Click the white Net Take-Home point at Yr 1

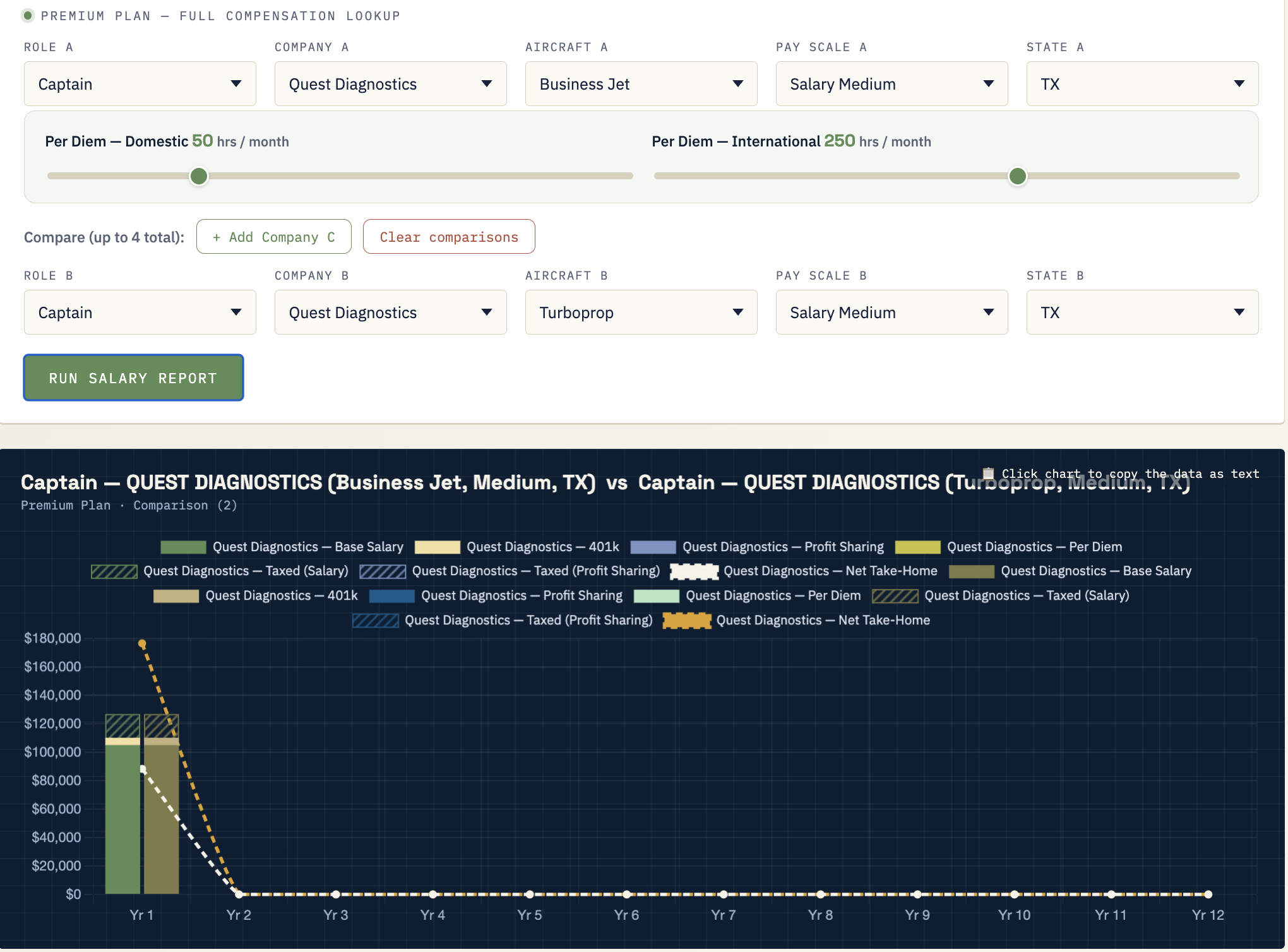143,769
